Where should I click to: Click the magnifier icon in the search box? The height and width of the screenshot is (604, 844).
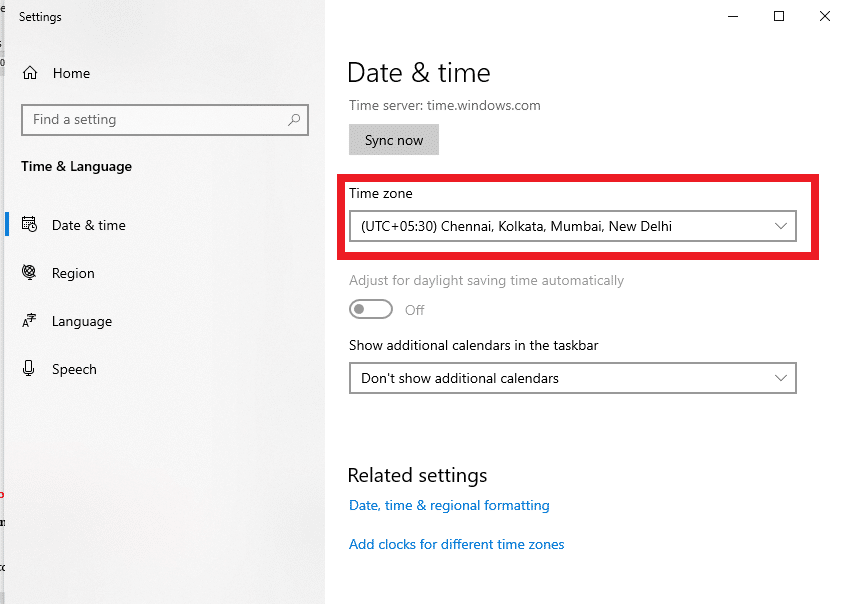tap(294, 120)
